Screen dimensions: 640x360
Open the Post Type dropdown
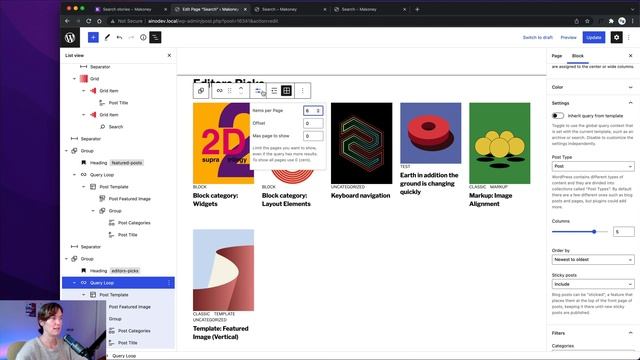593,166
